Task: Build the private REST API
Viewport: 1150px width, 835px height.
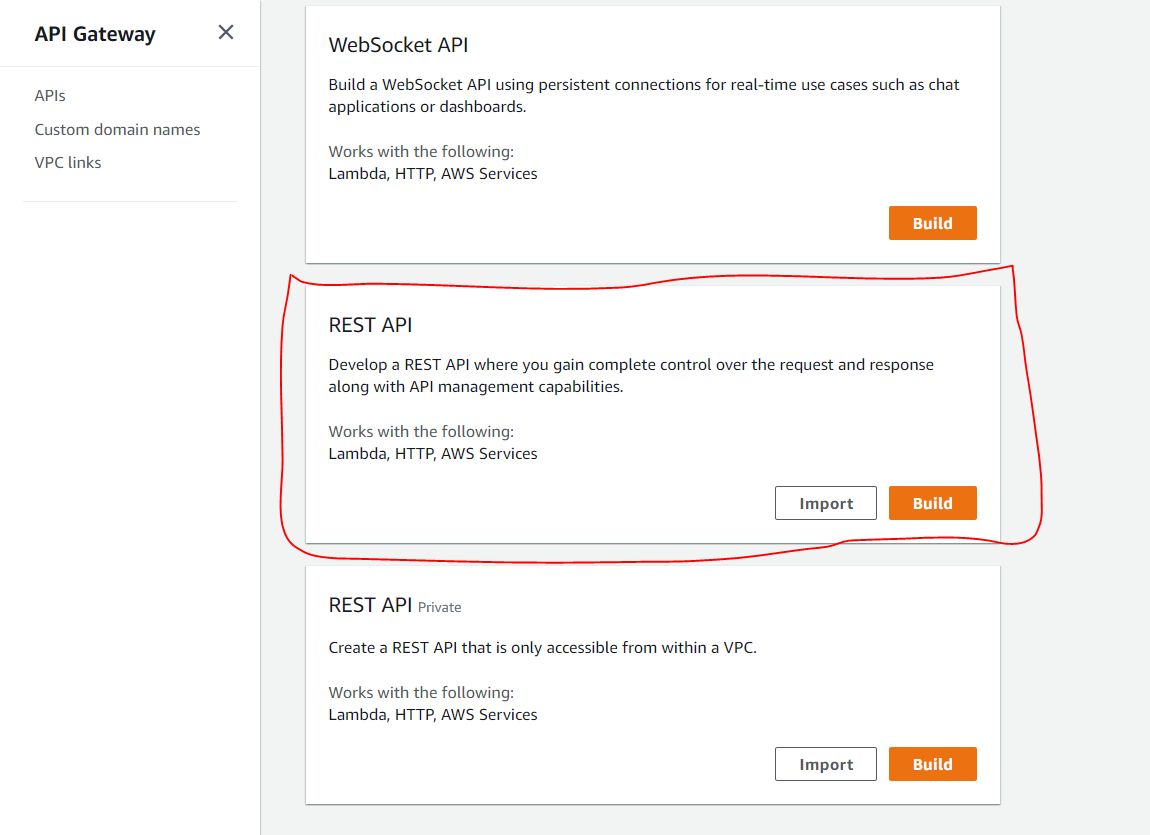Action: click(x=932, y=764)
